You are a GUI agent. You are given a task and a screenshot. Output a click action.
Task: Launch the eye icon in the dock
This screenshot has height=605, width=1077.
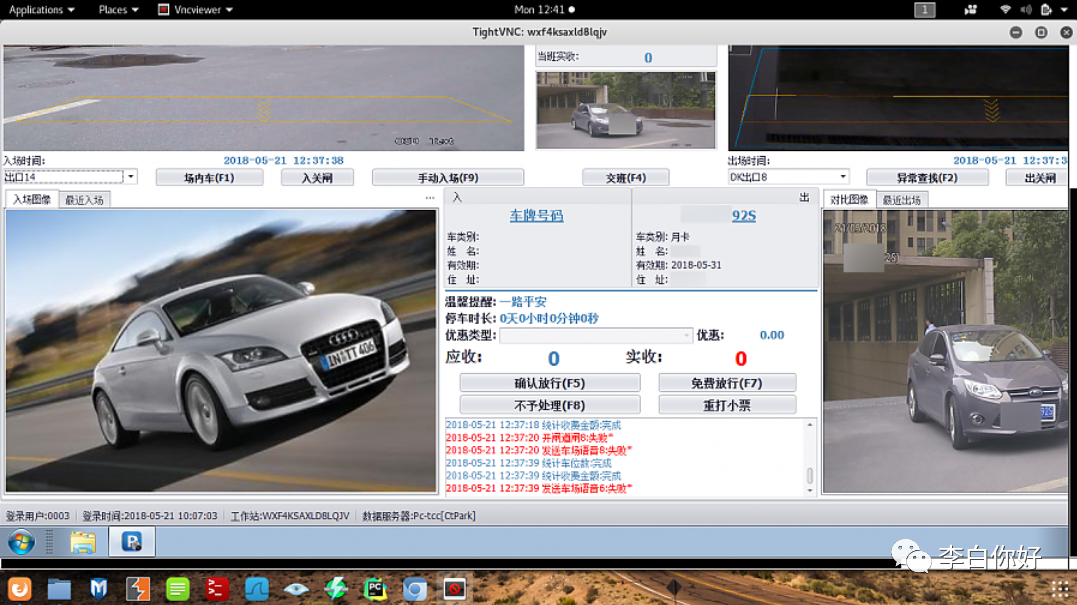coord(296,589)
